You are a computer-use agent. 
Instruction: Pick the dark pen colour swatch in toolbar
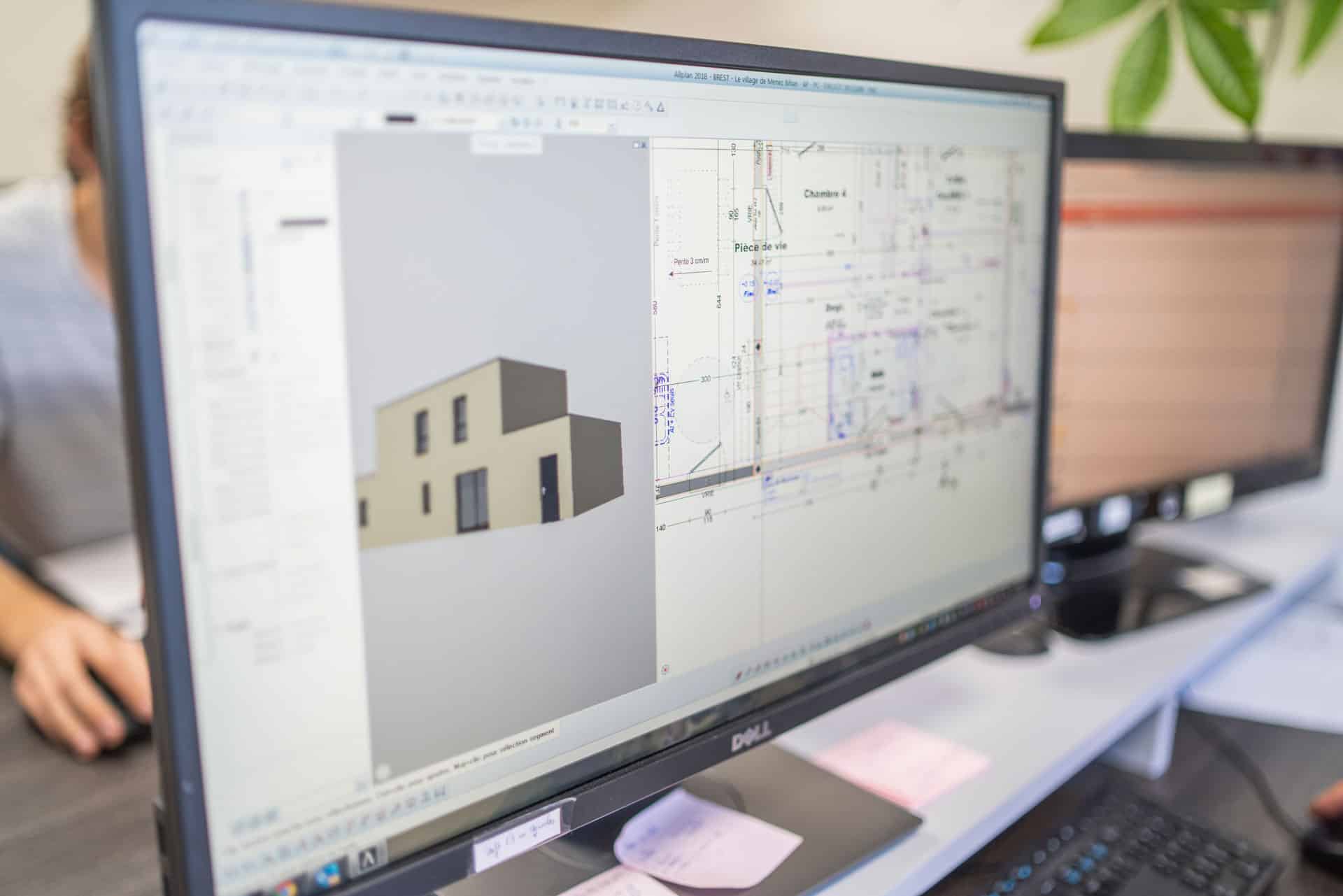[400, 120]
